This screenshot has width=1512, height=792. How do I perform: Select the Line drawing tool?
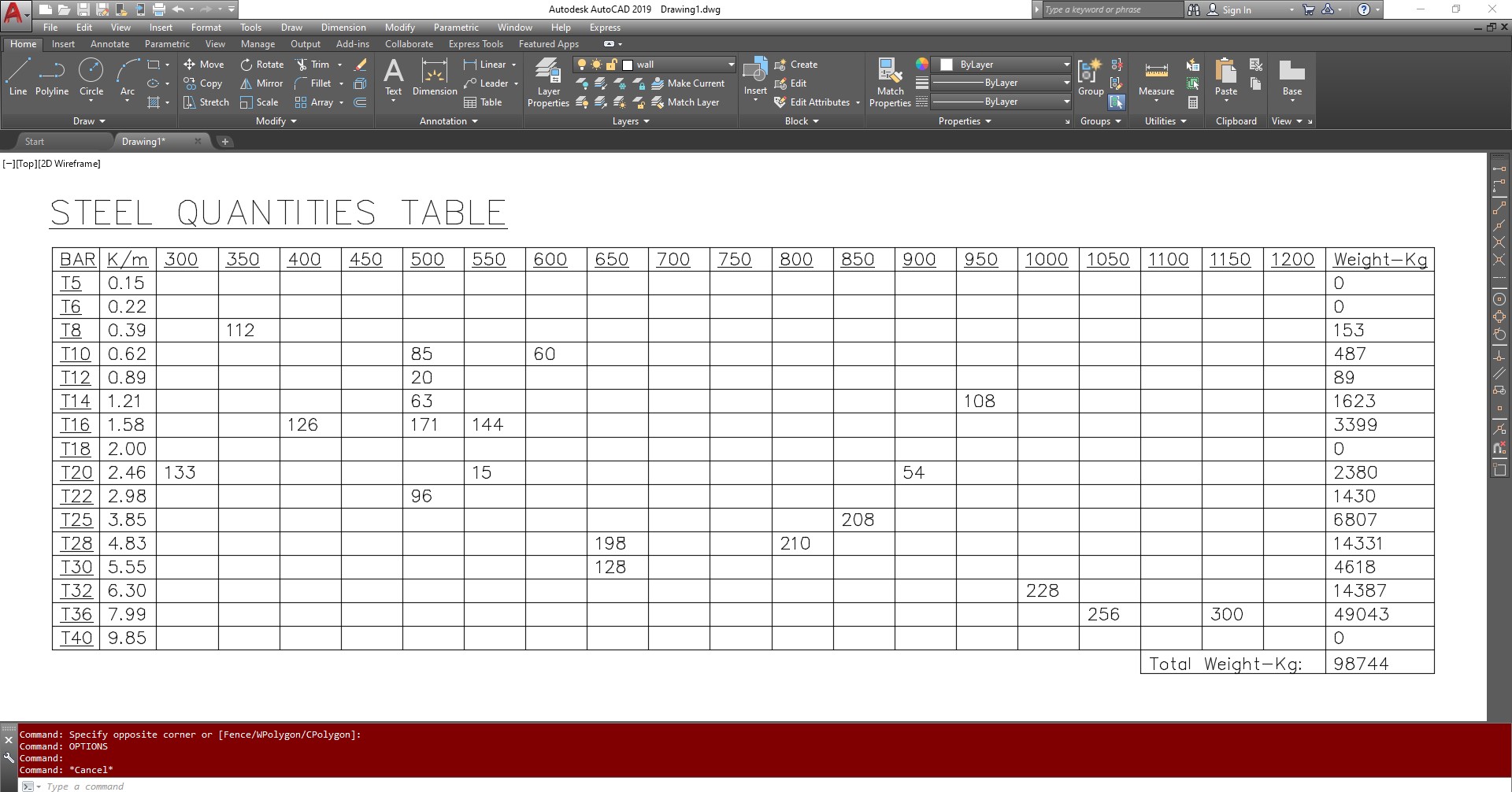tap(17, 77)
